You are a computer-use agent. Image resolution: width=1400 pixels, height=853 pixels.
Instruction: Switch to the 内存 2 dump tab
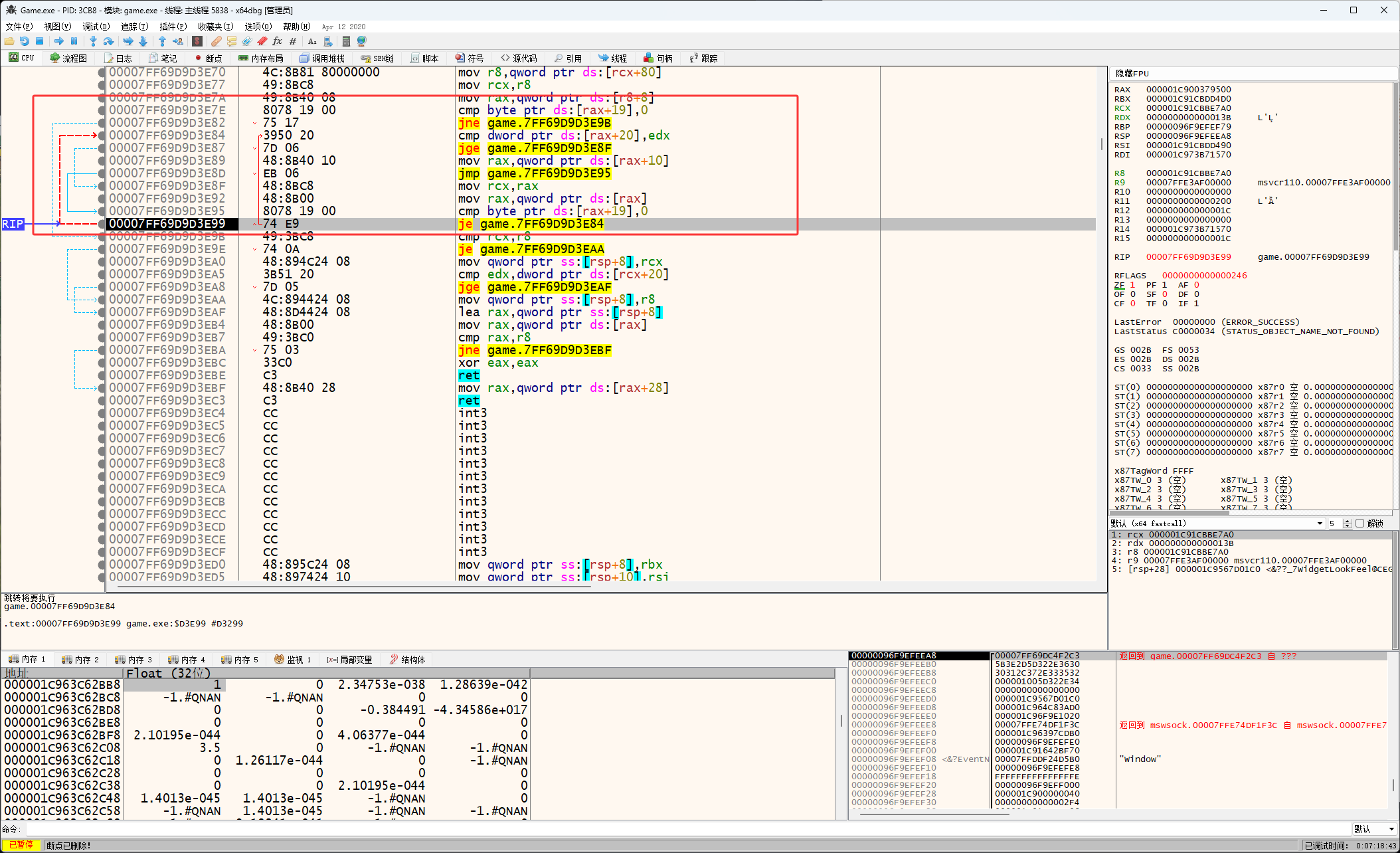click(x=80, y=660)
